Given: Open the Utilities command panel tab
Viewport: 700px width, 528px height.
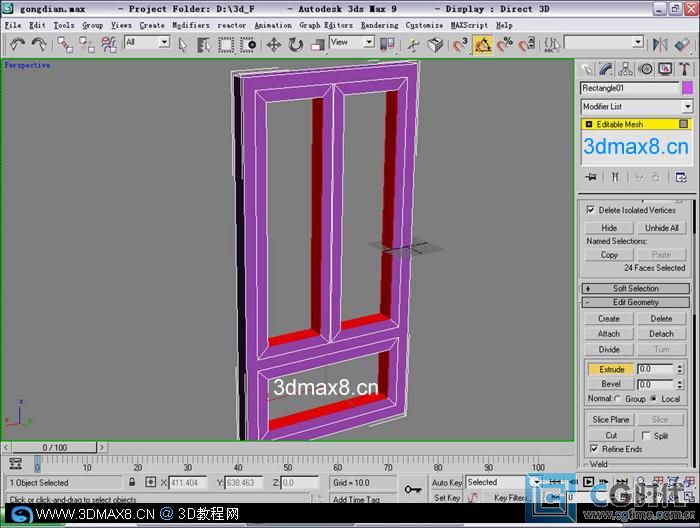Looking at the screenshot, I should click(x=684, y=69).
